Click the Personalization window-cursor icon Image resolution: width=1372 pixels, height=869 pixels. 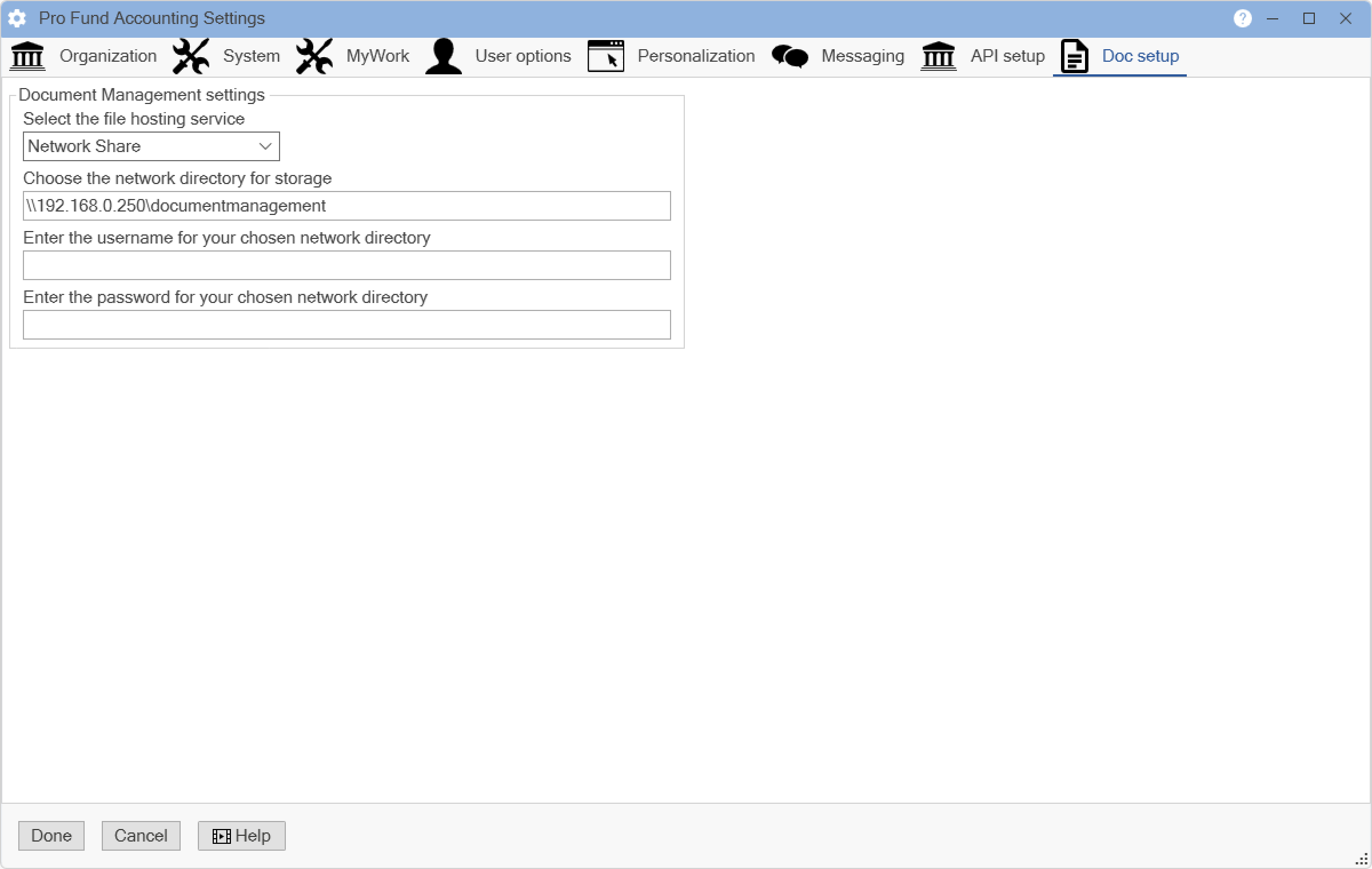(605, 56)
